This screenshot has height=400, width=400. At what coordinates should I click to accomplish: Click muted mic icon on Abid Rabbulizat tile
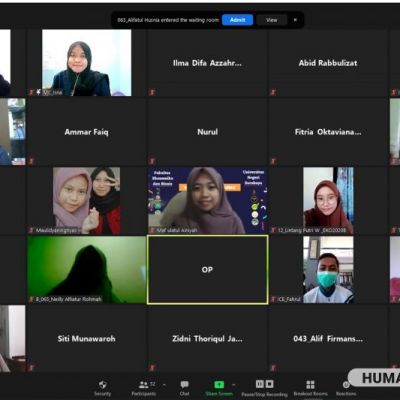[273, 92]
